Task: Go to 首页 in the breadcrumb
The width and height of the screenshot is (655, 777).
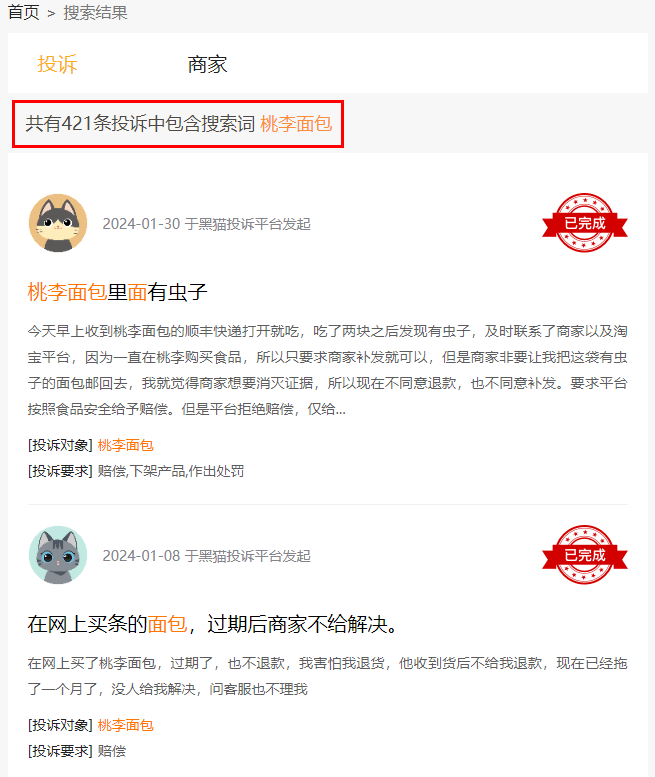Action: tap(24, 12)
